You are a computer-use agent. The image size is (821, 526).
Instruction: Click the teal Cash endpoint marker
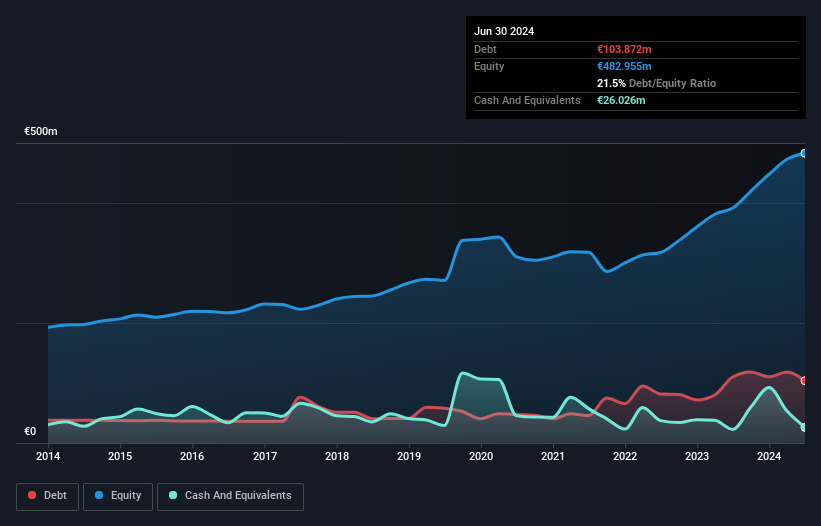click(x=804, y=427)
